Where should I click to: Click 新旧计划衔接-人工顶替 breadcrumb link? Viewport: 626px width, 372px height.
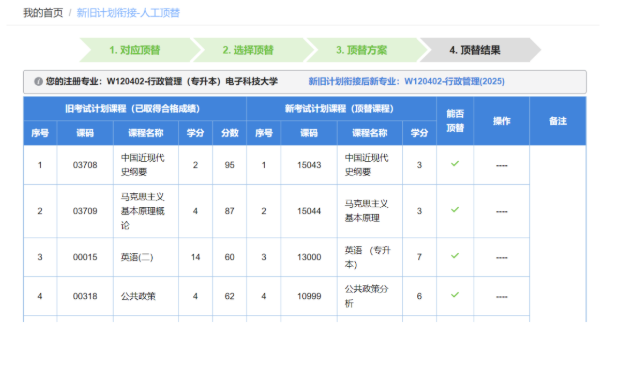pyautogui.click(x=128, y=13)
